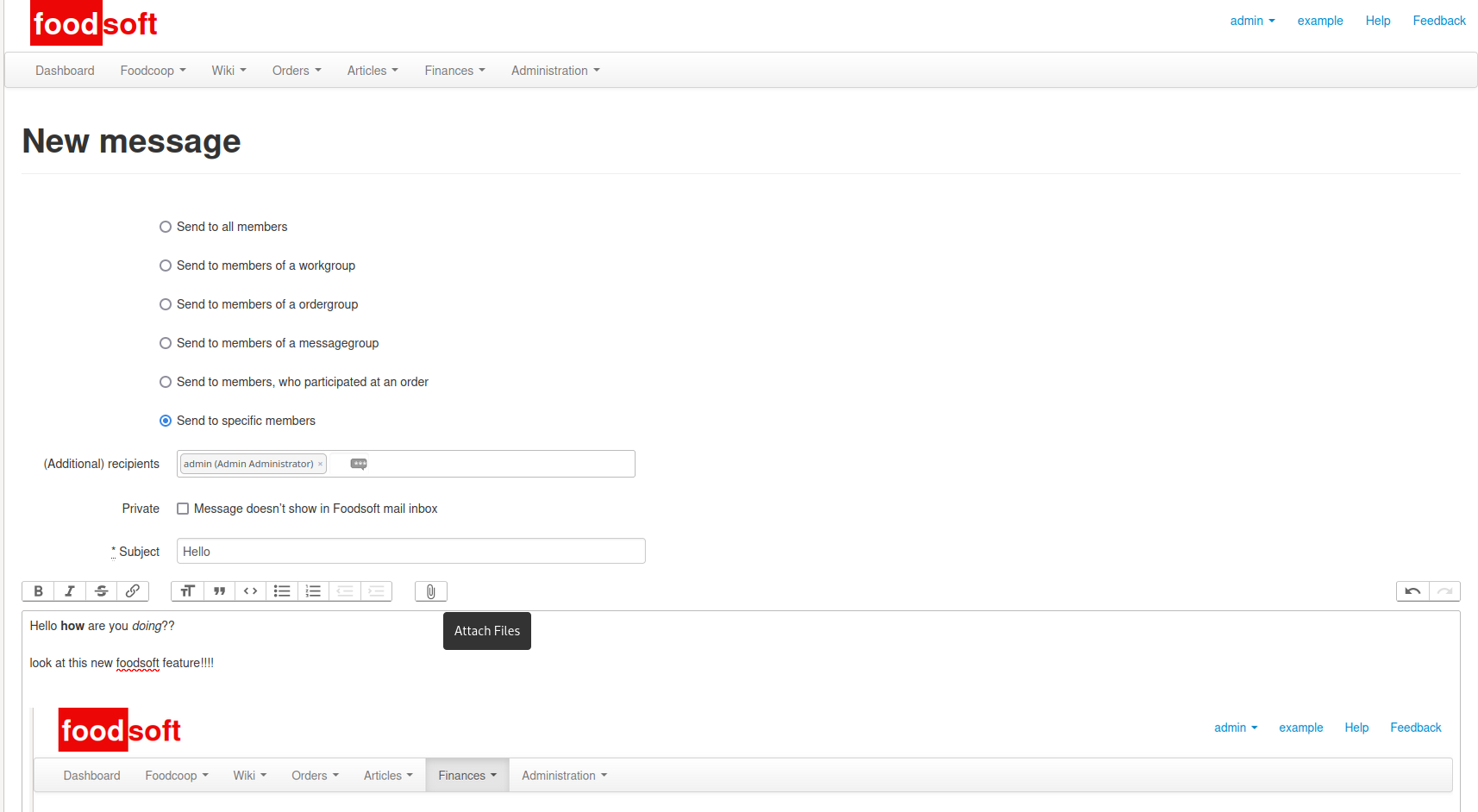Create a numbered list
The image size is (1478, 812).
(x=313, y=591)
